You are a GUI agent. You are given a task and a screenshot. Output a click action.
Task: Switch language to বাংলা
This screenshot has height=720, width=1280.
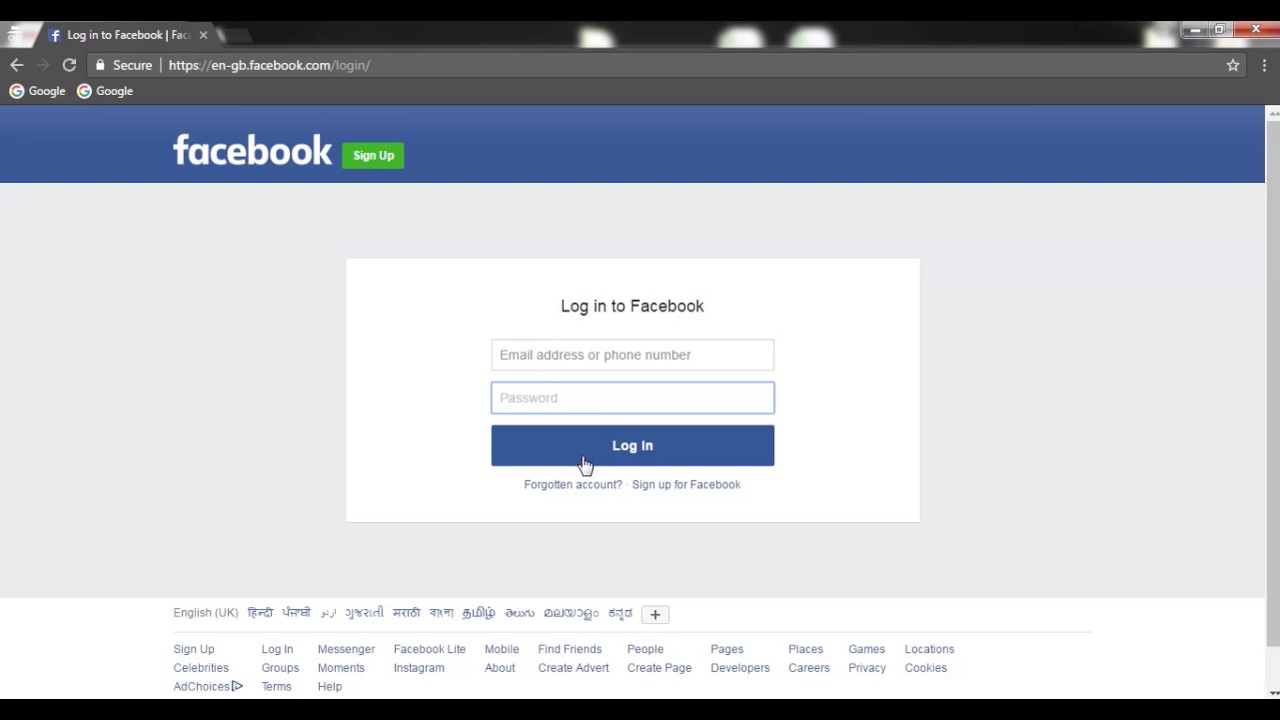pyautogui.click(x=441, y=613)
